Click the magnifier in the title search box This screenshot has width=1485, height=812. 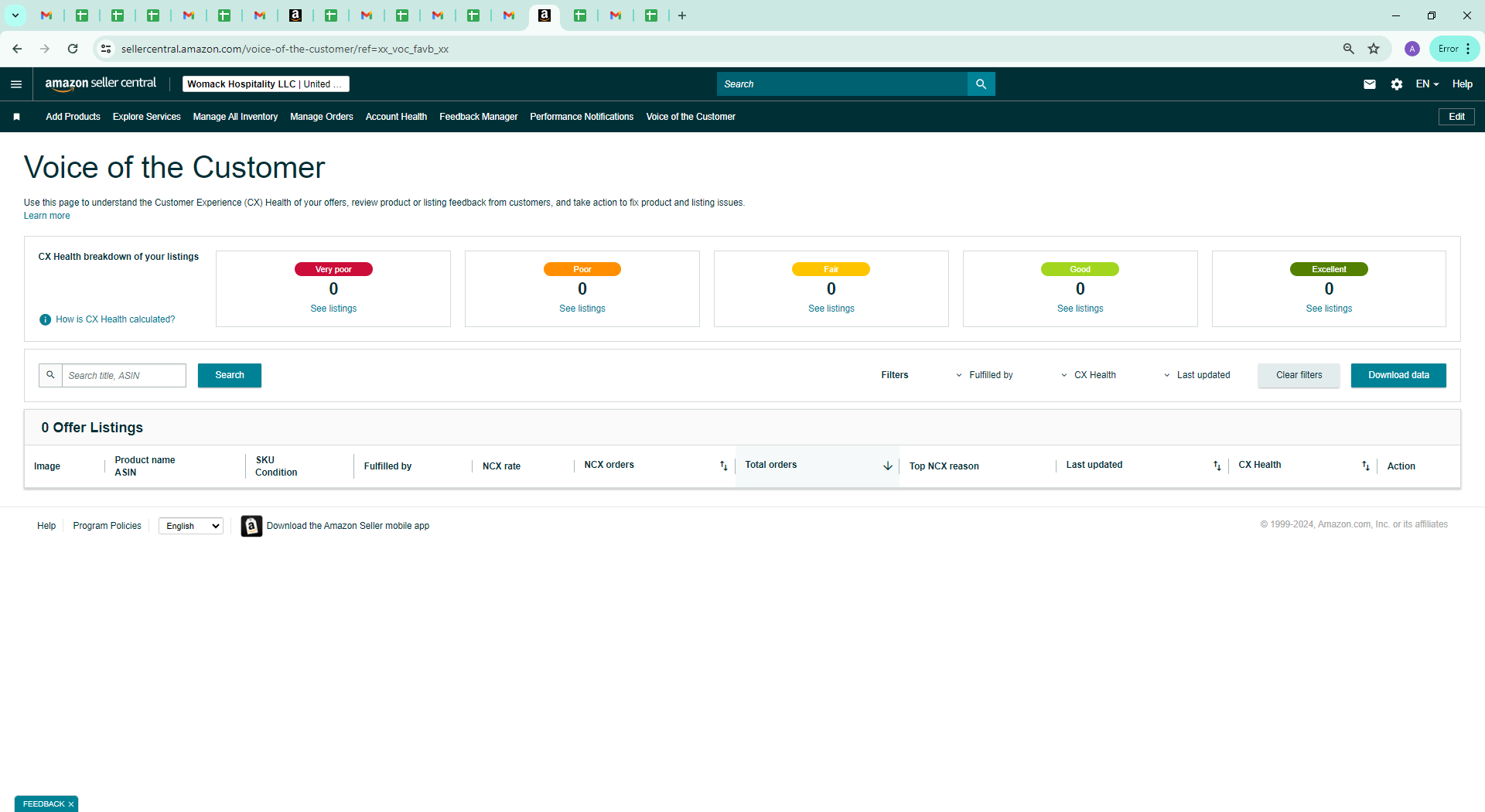point(50,375)
